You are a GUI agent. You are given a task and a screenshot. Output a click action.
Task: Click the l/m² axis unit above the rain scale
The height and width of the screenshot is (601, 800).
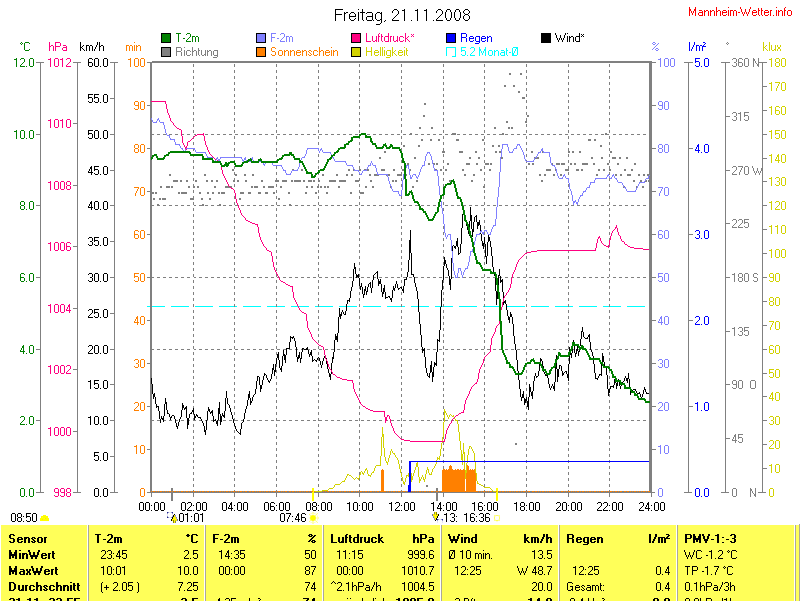click(x=697, y=47)
